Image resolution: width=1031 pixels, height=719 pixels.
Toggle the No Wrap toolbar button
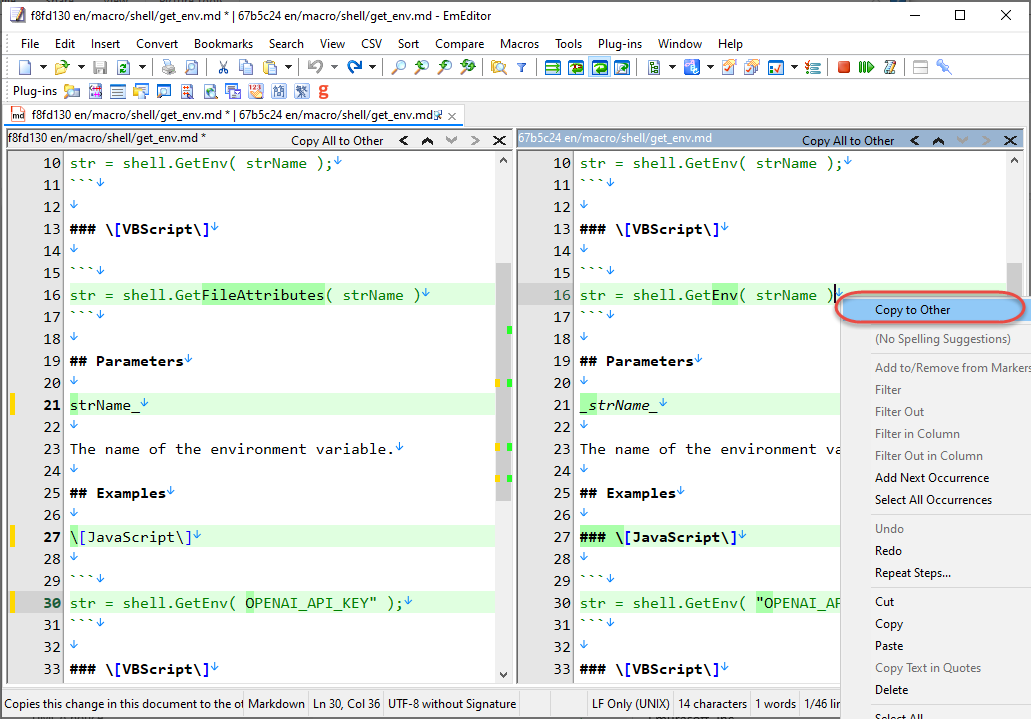coord(553,67)
